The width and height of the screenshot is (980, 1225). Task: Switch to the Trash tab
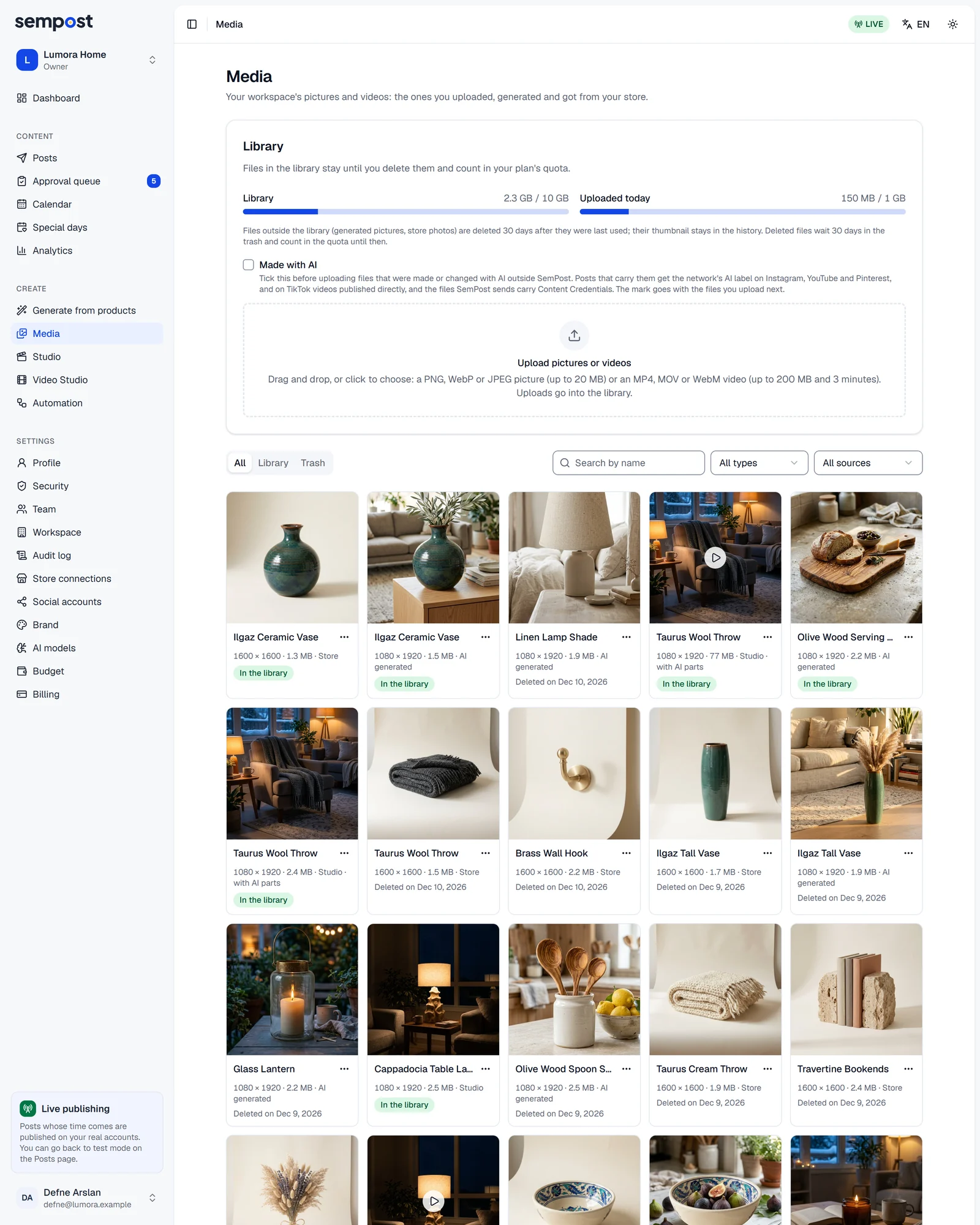pos(313,463)
